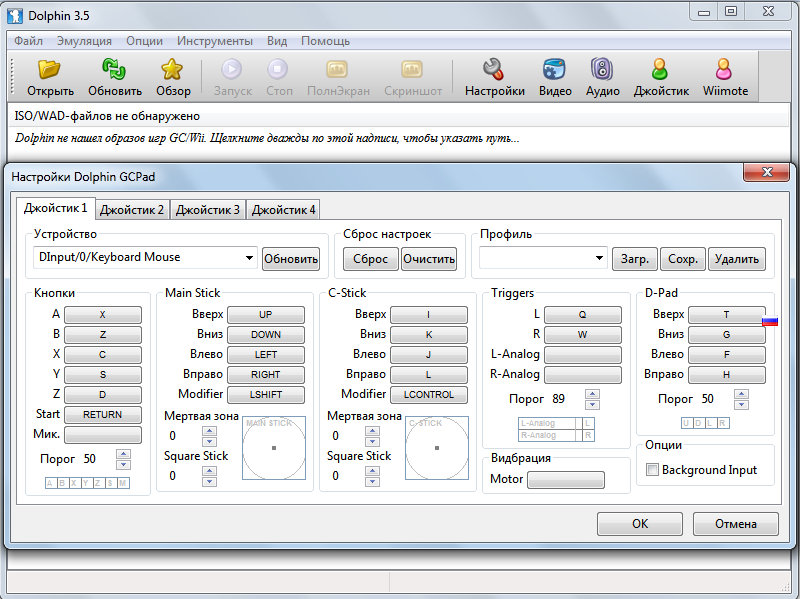Open Аудио speaker settings icon

(602, 69)
